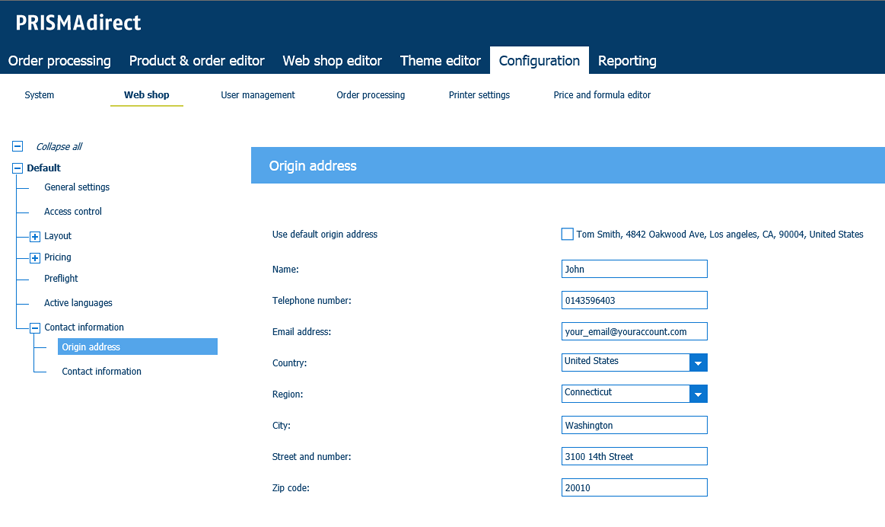The image size is (885, 527).
Task: Open the Country dropdown arrow
Action: pos(698,363)
